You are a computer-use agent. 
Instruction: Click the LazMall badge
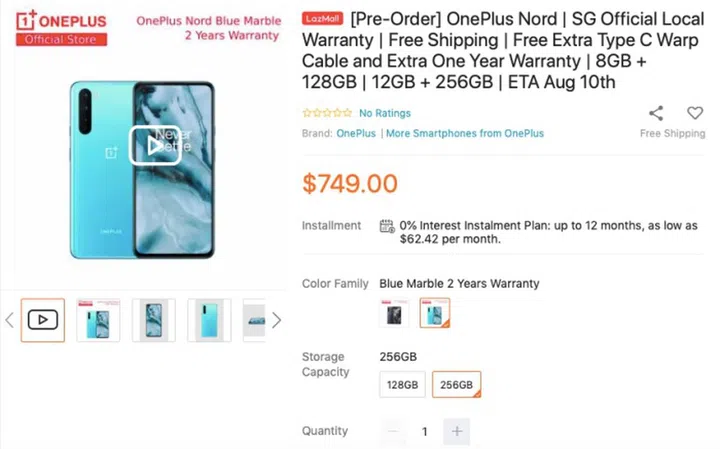[324, 19]
